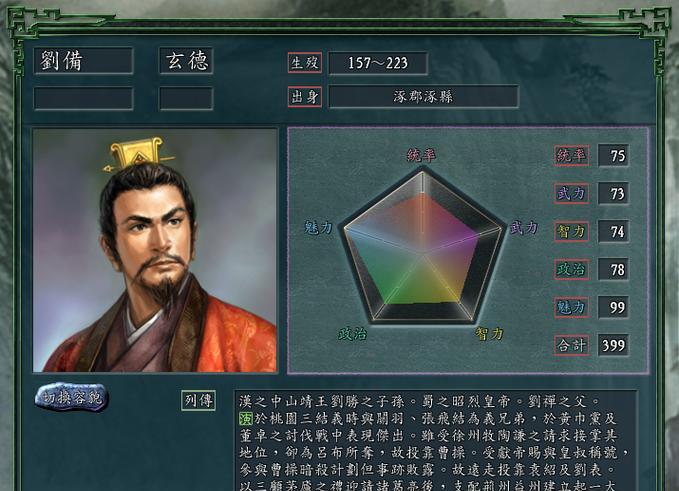Click the 157~223 lifespan field

point(378,63)
